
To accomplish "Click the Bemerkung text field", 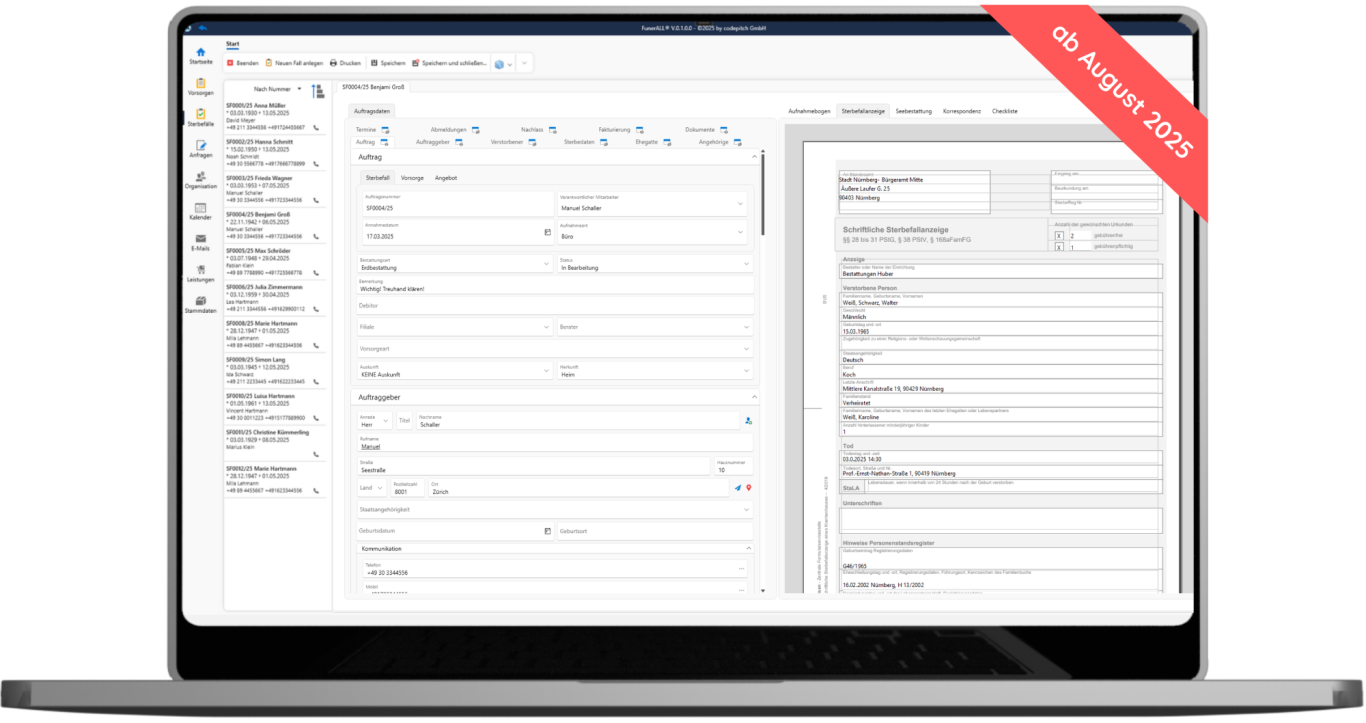I will (x=555, y=288).
